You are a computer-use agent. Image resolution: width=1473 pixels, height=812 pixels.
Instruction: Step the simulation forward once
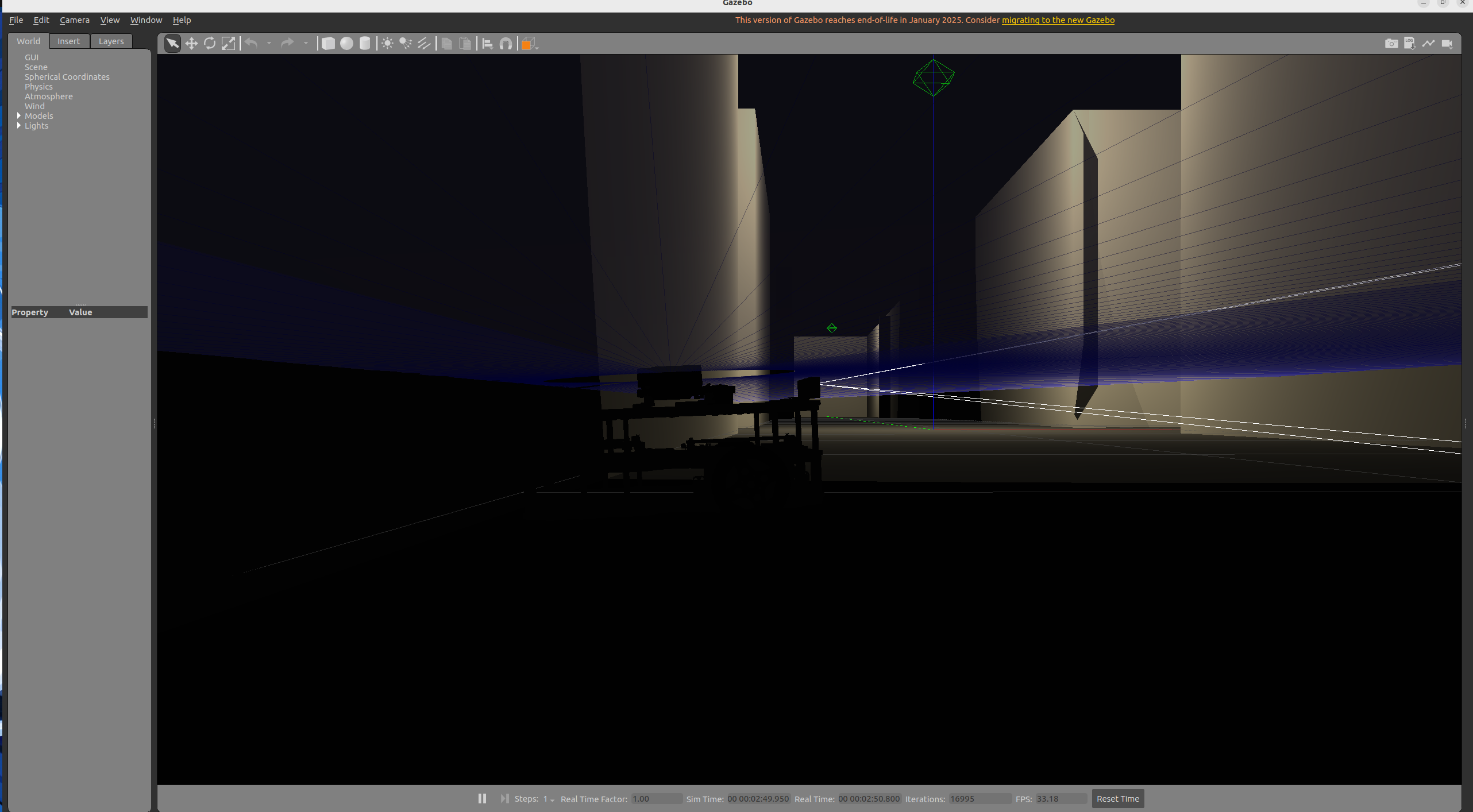tap(504, 798)
